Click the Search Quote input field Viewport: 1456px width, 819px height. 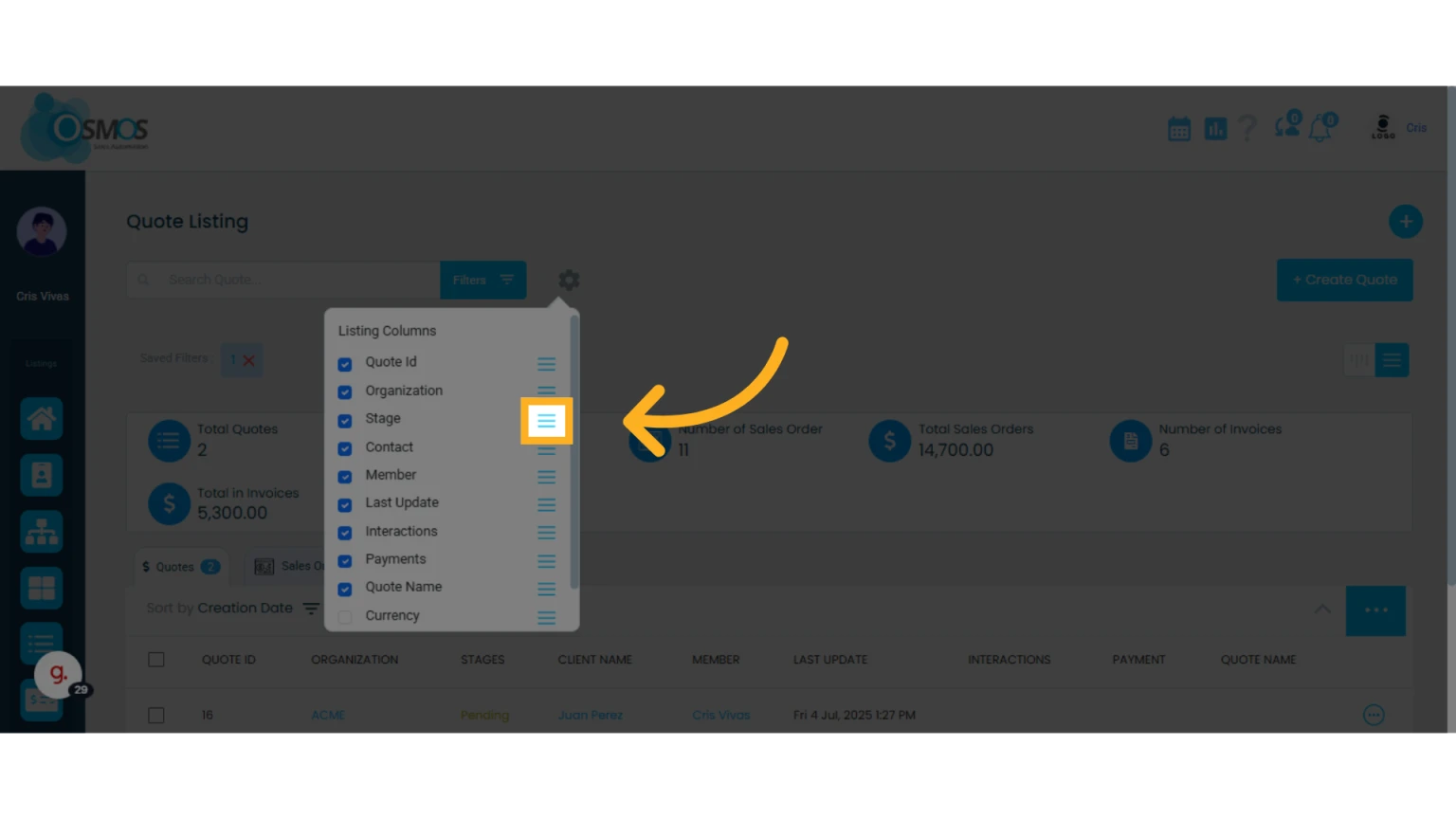(x=283, y=281)
